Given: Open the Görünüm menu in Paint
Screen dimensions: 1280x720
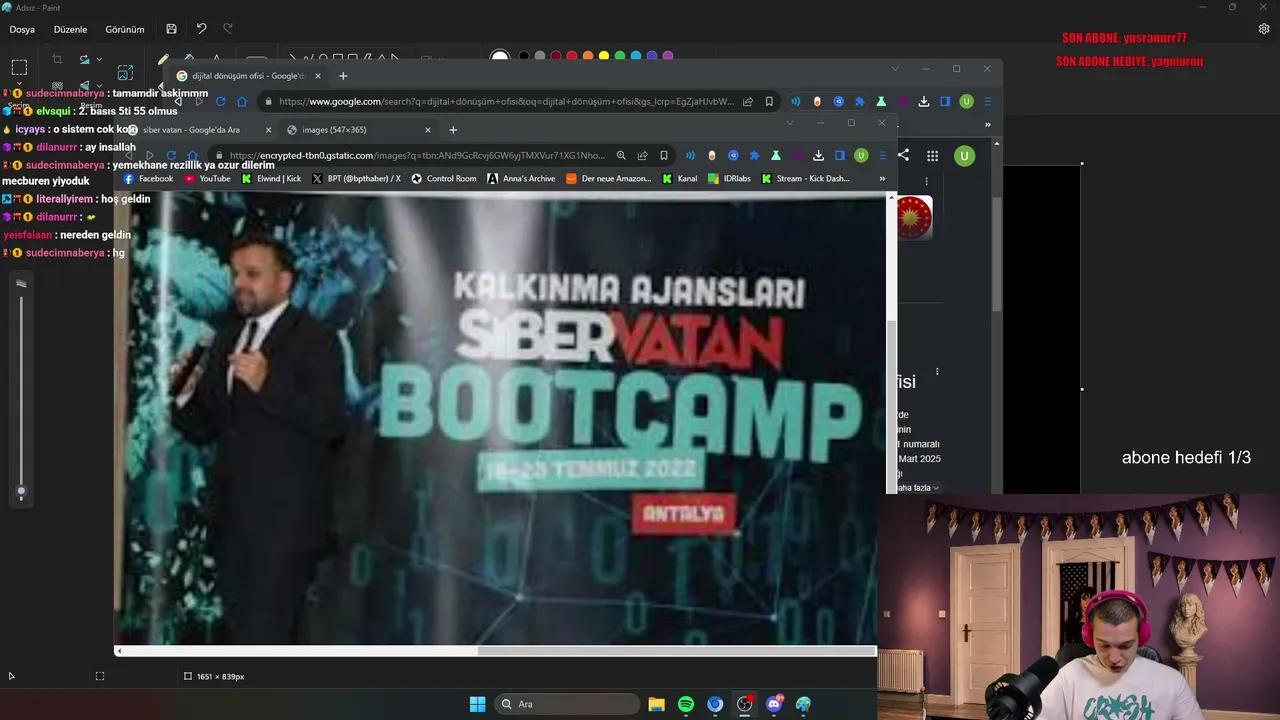Looking at the screenshot, I should pyautogui.click(x=125, y=30).
